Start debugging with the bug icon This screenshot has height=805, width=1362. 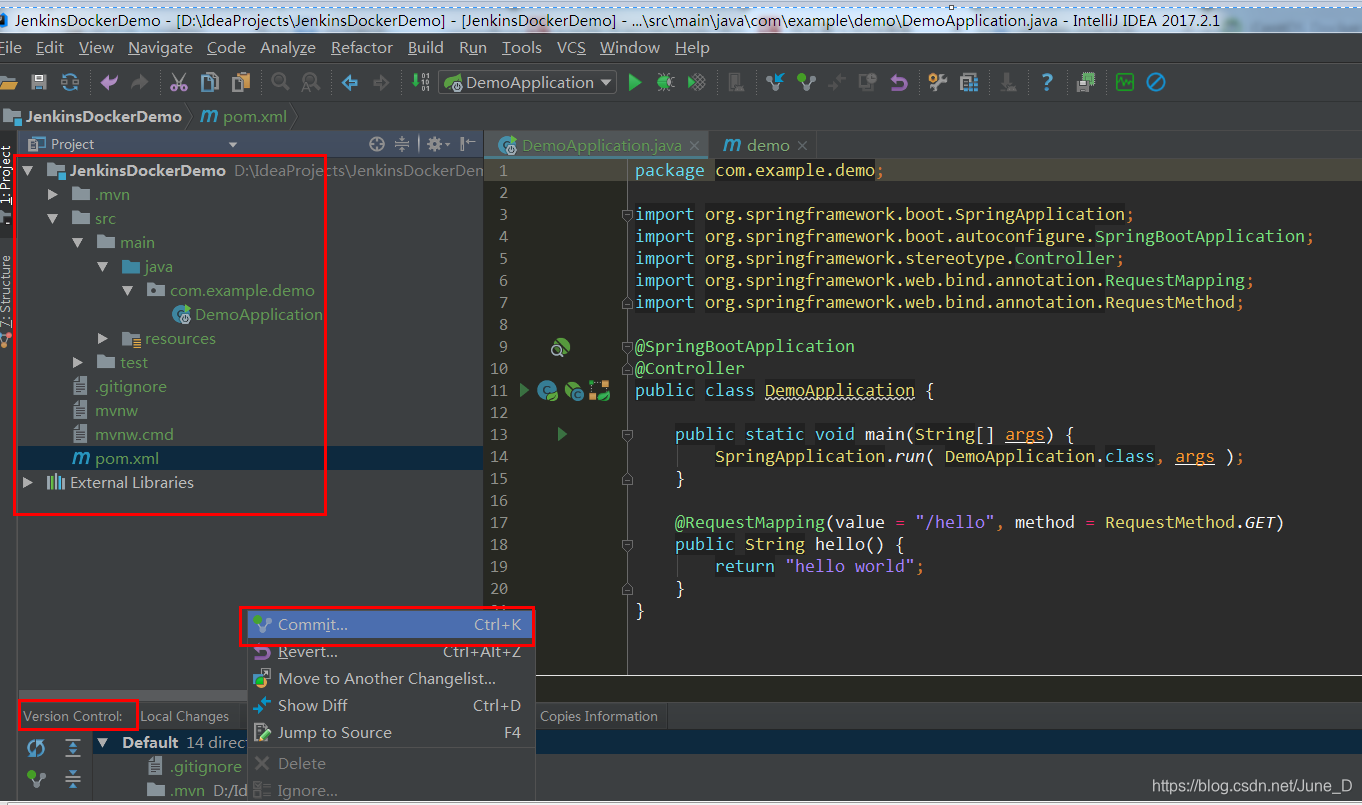[x=665, y=83]
